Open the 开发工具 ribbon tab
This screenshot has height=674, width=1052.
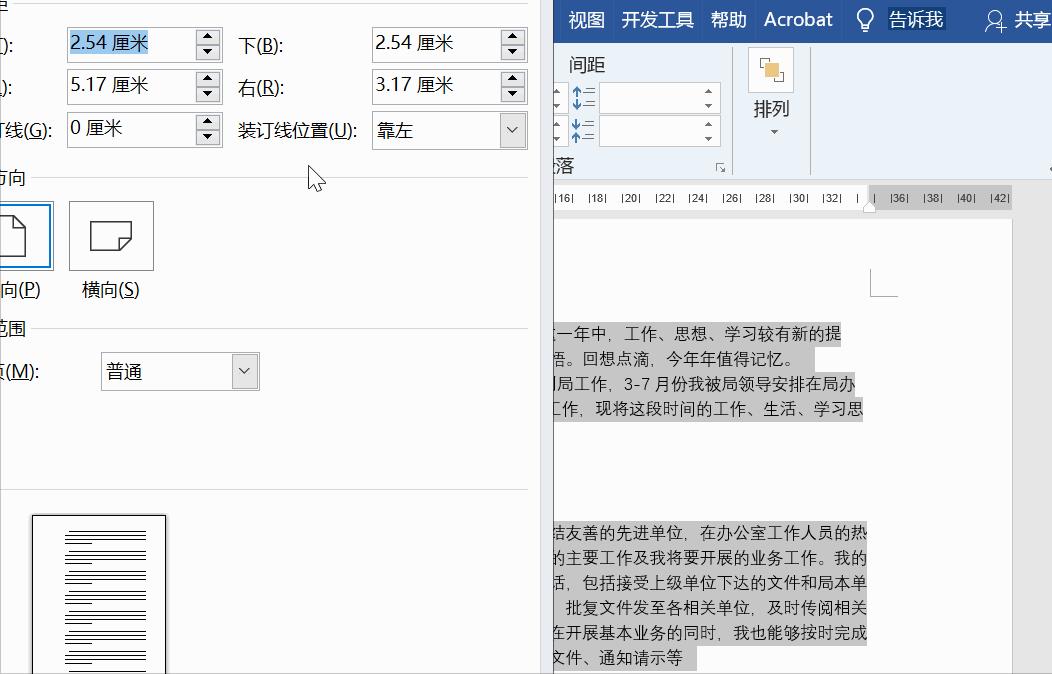tap(657, 19)
